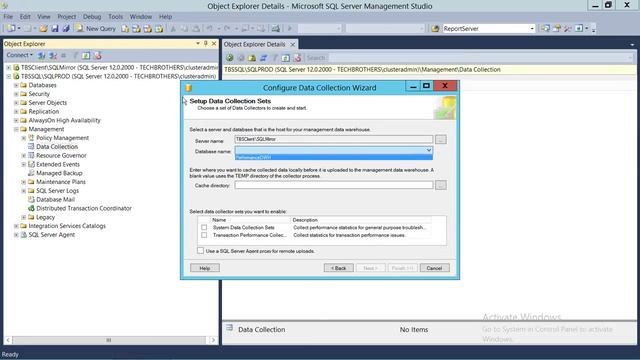The height and width of the screenshot is (360, 640).
Task: Click the database icon left of ReportServer combo
Action: 435,29
